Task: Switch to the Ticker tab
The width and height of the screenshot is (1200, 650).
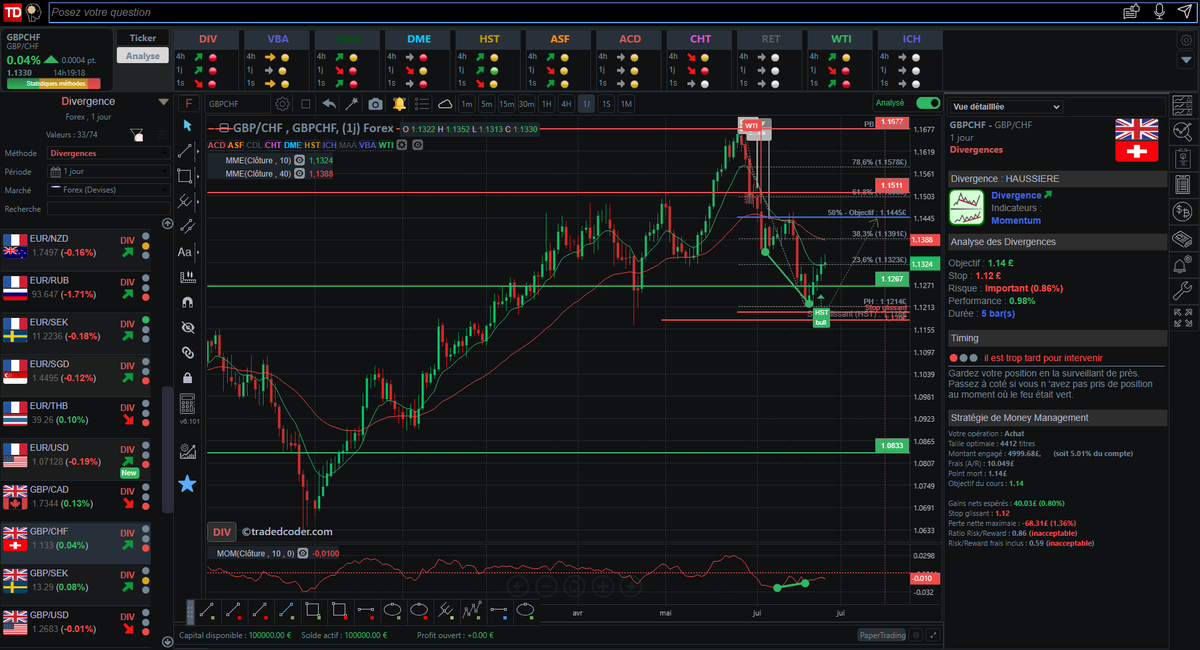Action: coord(143,37)
